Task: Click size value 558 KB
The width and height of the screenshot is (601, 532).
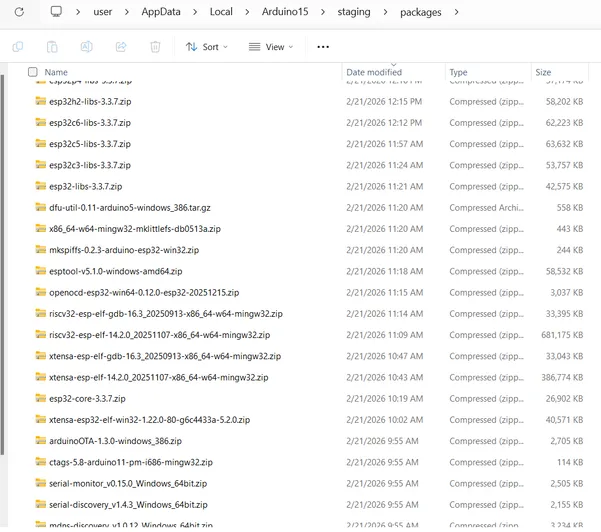Action: coord(570,207)
